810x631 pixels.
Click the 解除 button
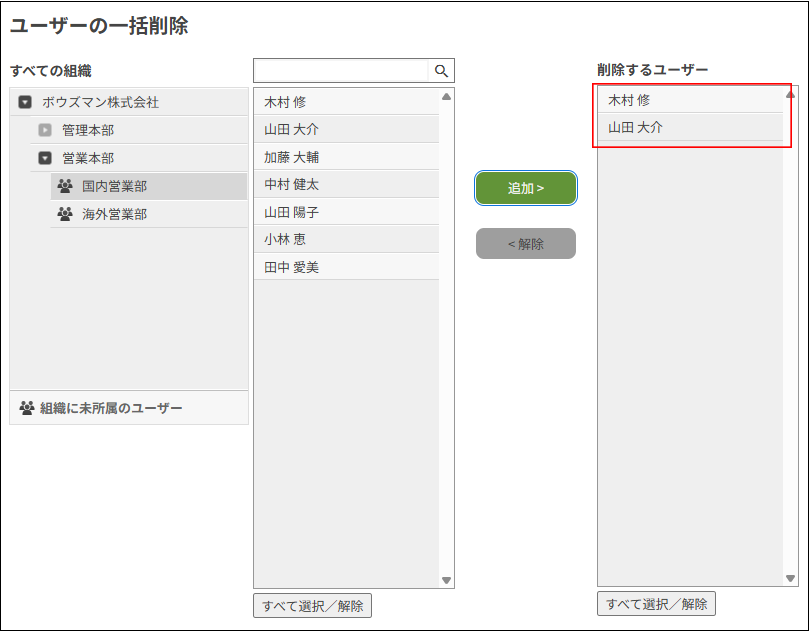click(x=525, y=244)
